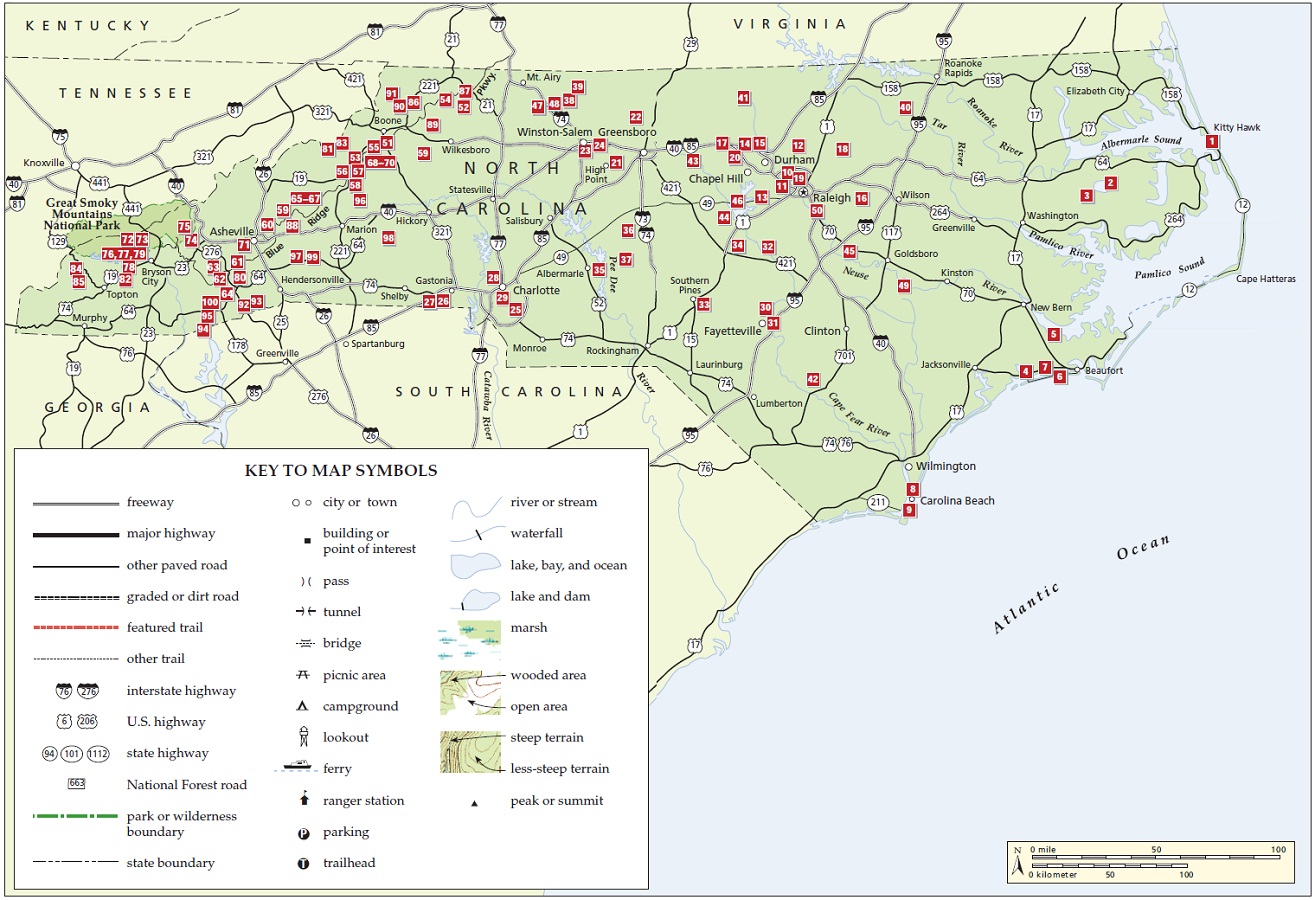
Task: Select the Charlotte city label
Action: [536, 291]
